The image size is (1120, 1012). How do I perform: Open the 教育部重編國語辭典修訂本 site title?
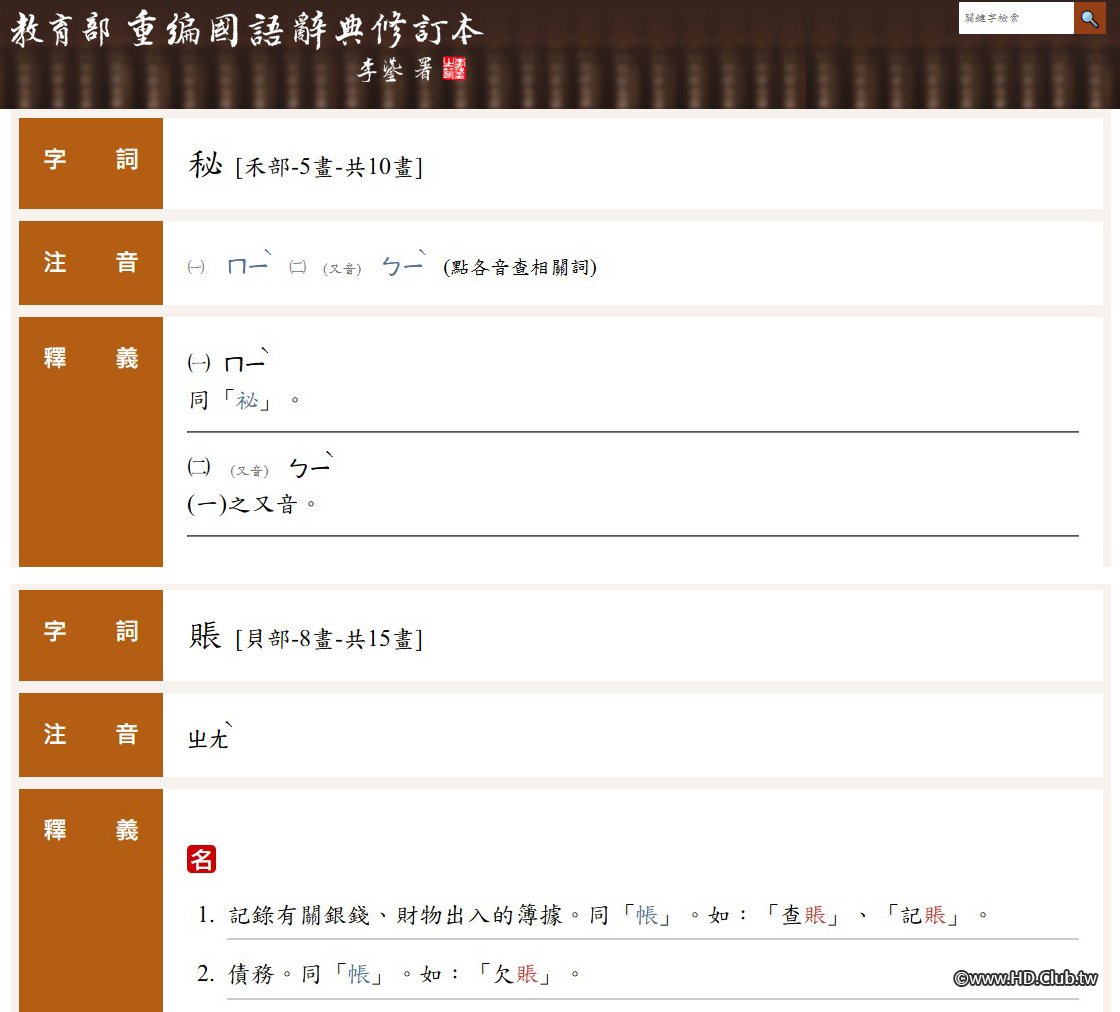click(247, 31)
